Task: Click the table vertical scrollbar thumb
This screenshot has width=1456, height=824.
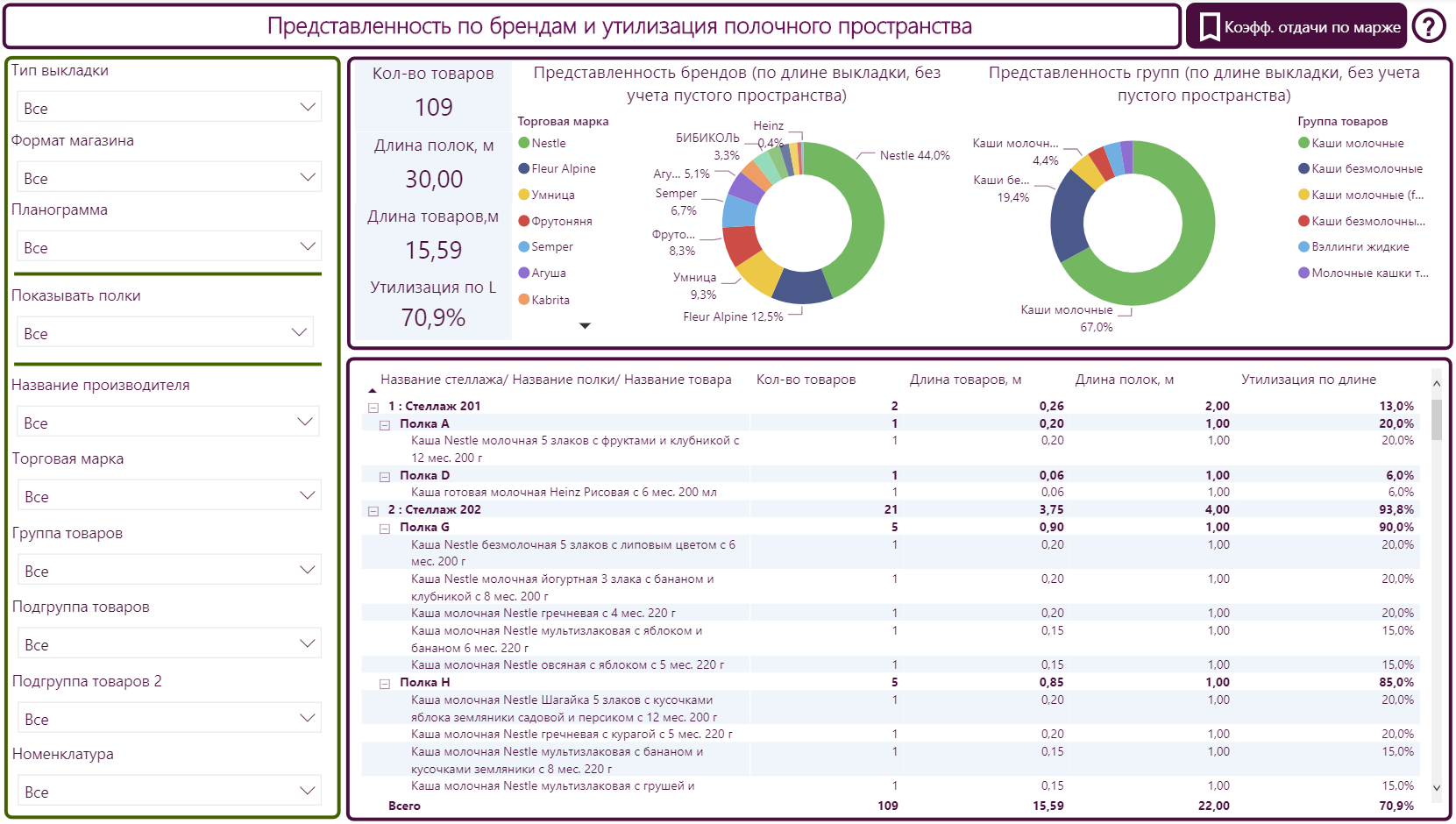Action: [1437, 420]
